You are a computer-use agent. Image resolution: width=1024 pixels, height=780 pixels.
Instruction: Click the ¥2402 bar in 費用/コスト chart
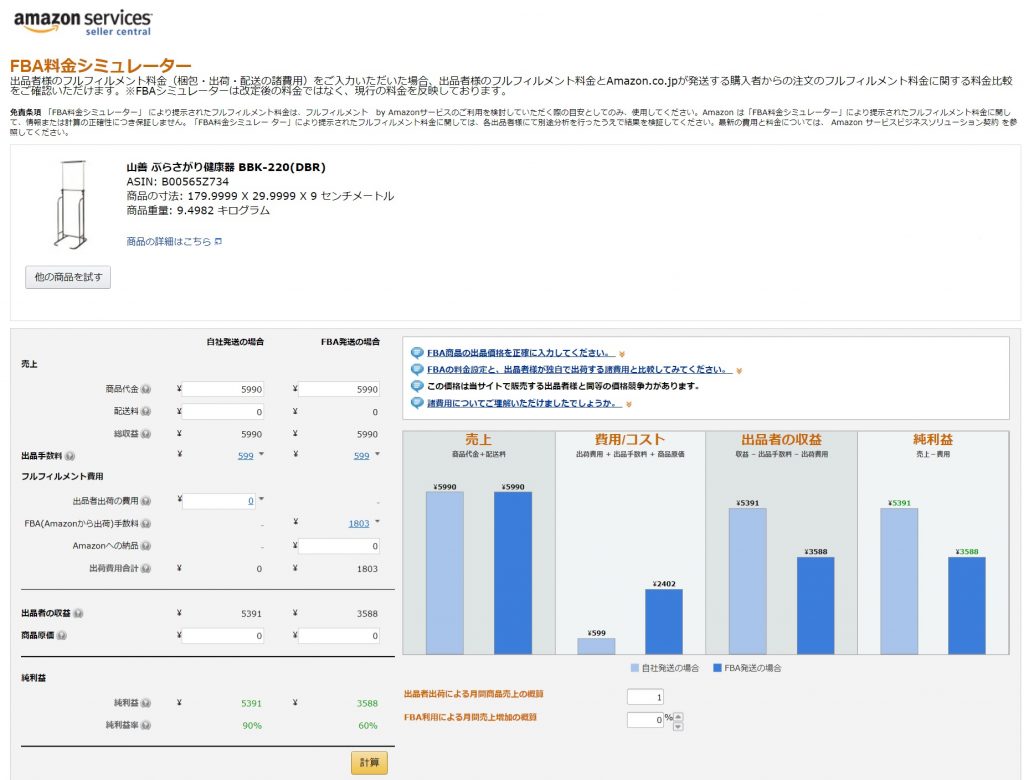pyautogui.click(x=664, y=622)
